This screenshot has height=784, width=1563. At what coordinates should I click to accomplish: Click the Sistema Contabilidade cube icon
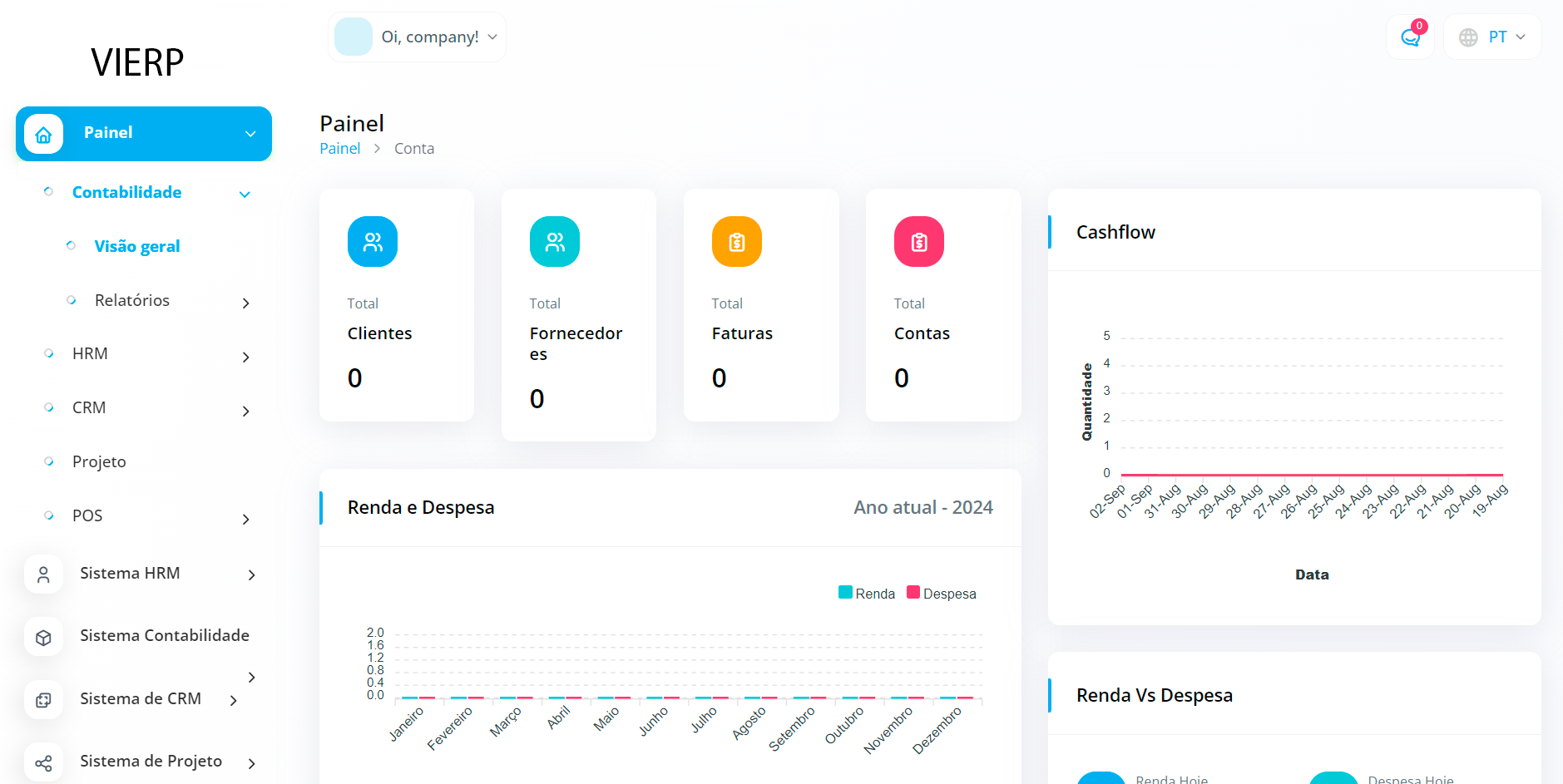point(43,637)
